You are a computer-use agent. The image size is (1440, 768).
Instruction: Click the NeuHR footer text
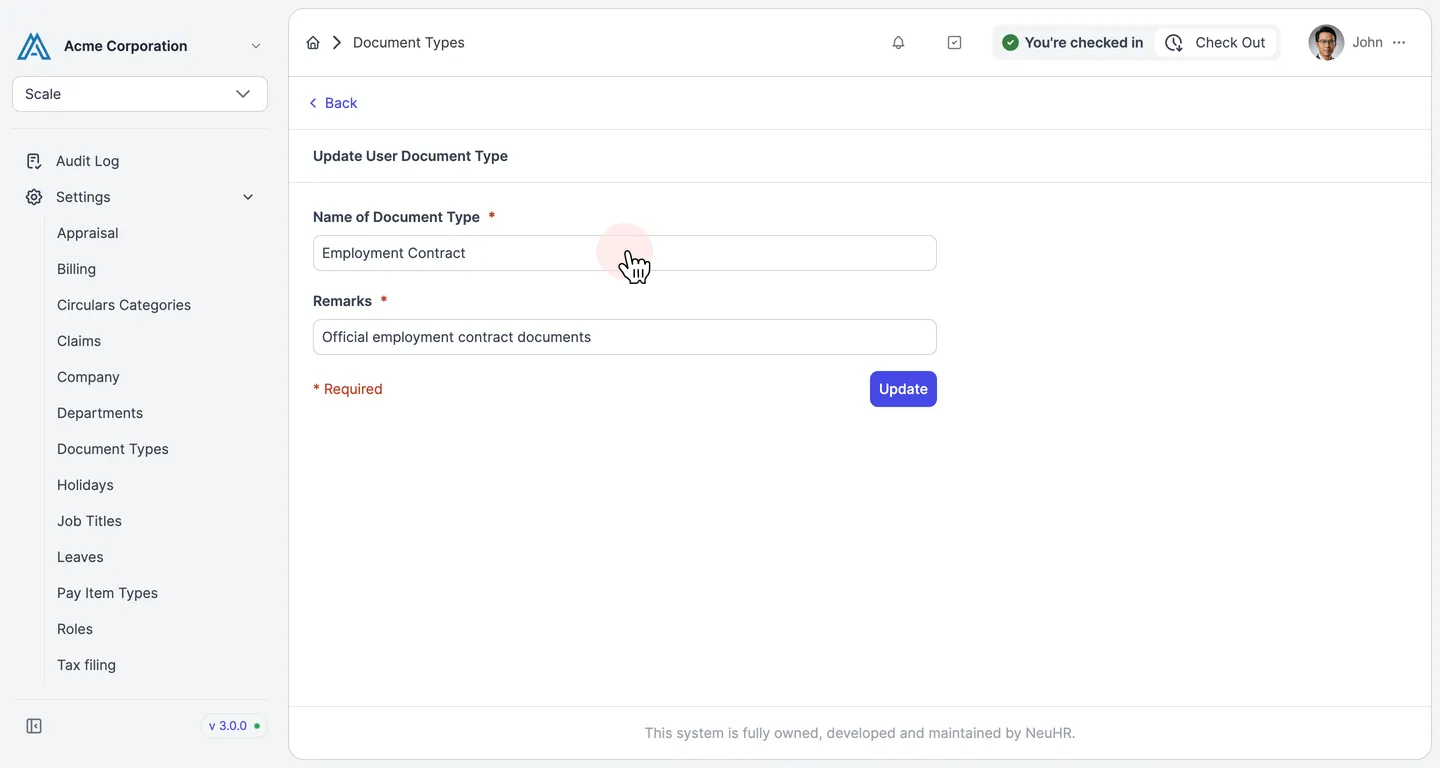coord(860,733)
